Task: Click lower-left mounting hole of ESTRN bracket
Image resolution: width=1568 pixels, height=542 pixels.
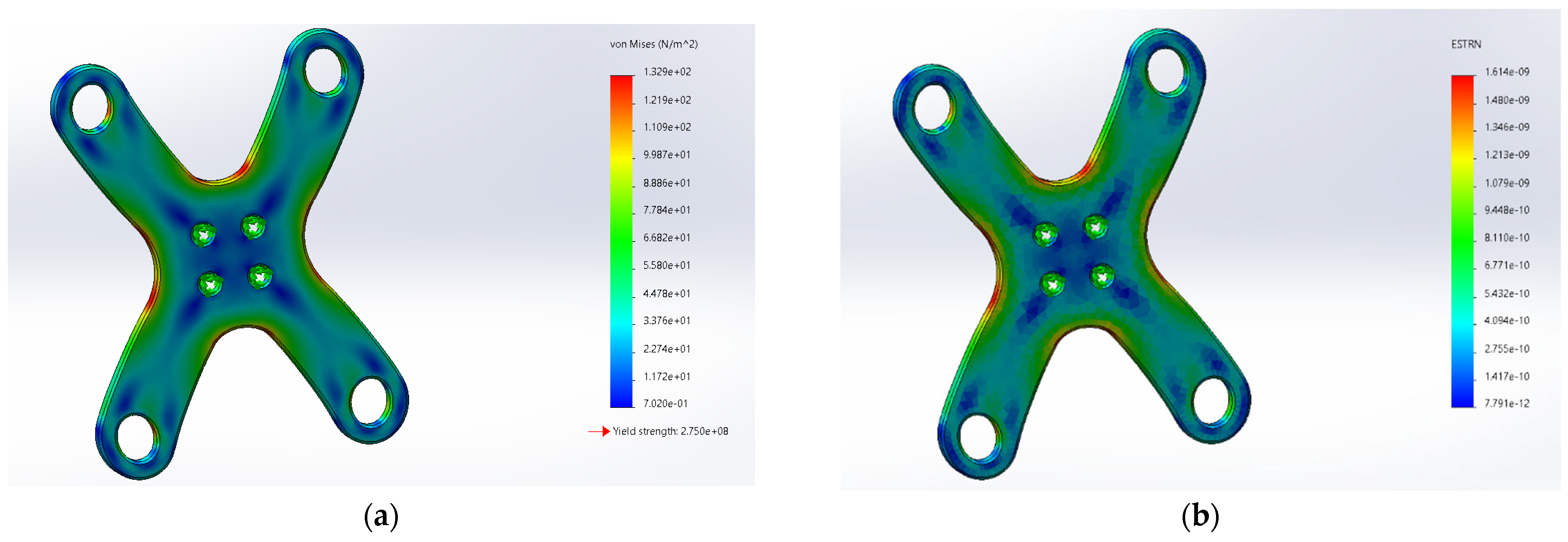Action: 978,438
